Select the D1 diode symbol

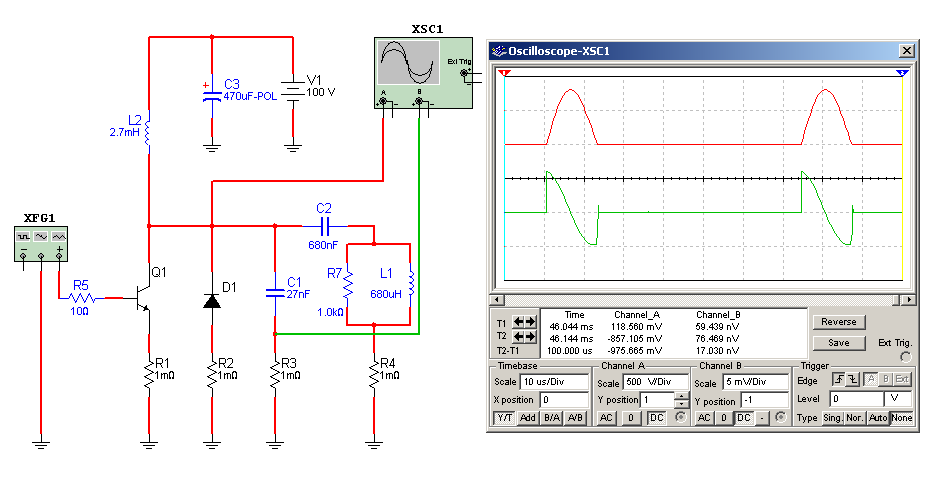pos(212,300)
